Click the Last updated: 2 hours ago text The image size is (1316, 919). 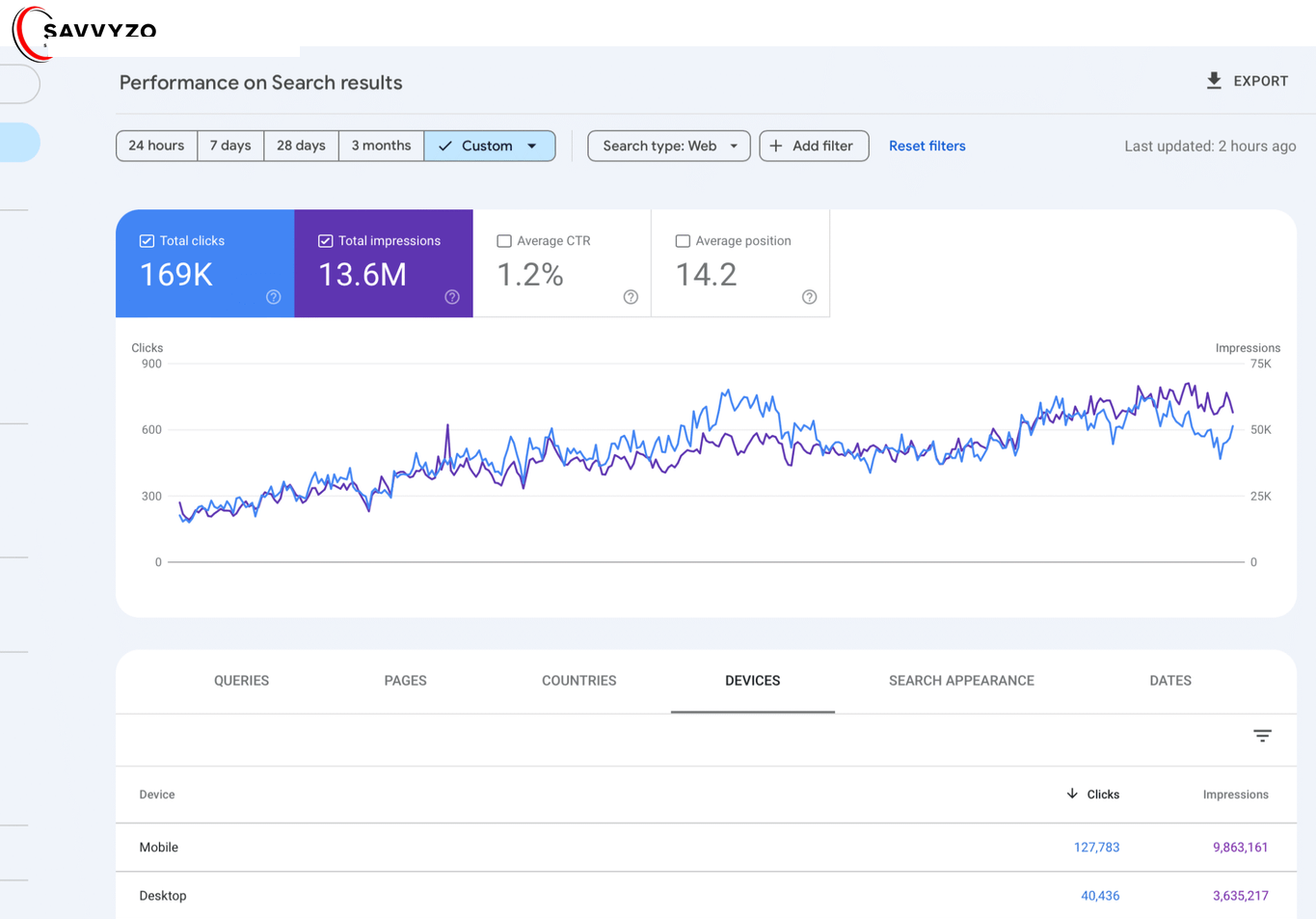click(x=1210, y=147)
